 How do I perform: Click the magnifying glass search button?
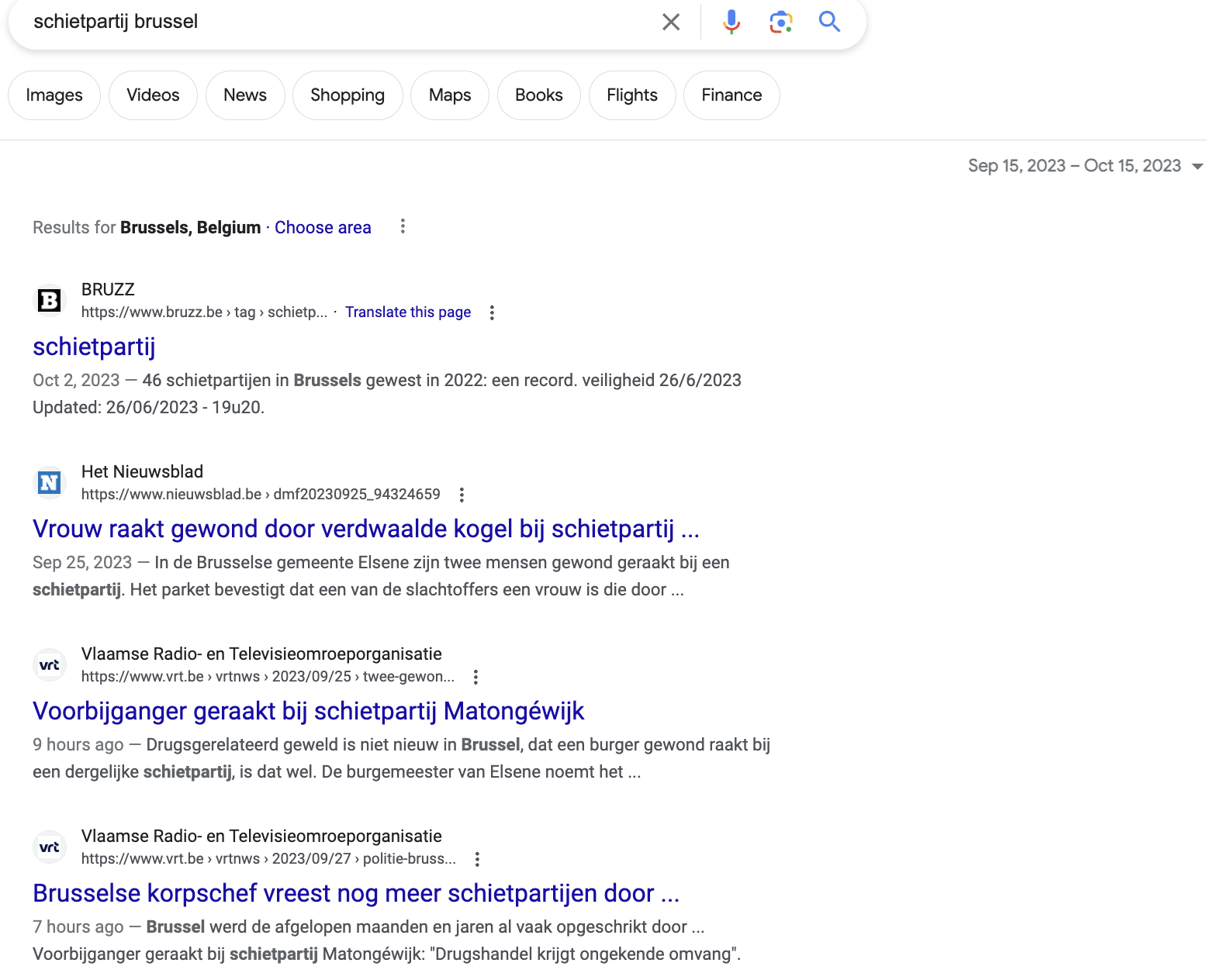(829, 22)
